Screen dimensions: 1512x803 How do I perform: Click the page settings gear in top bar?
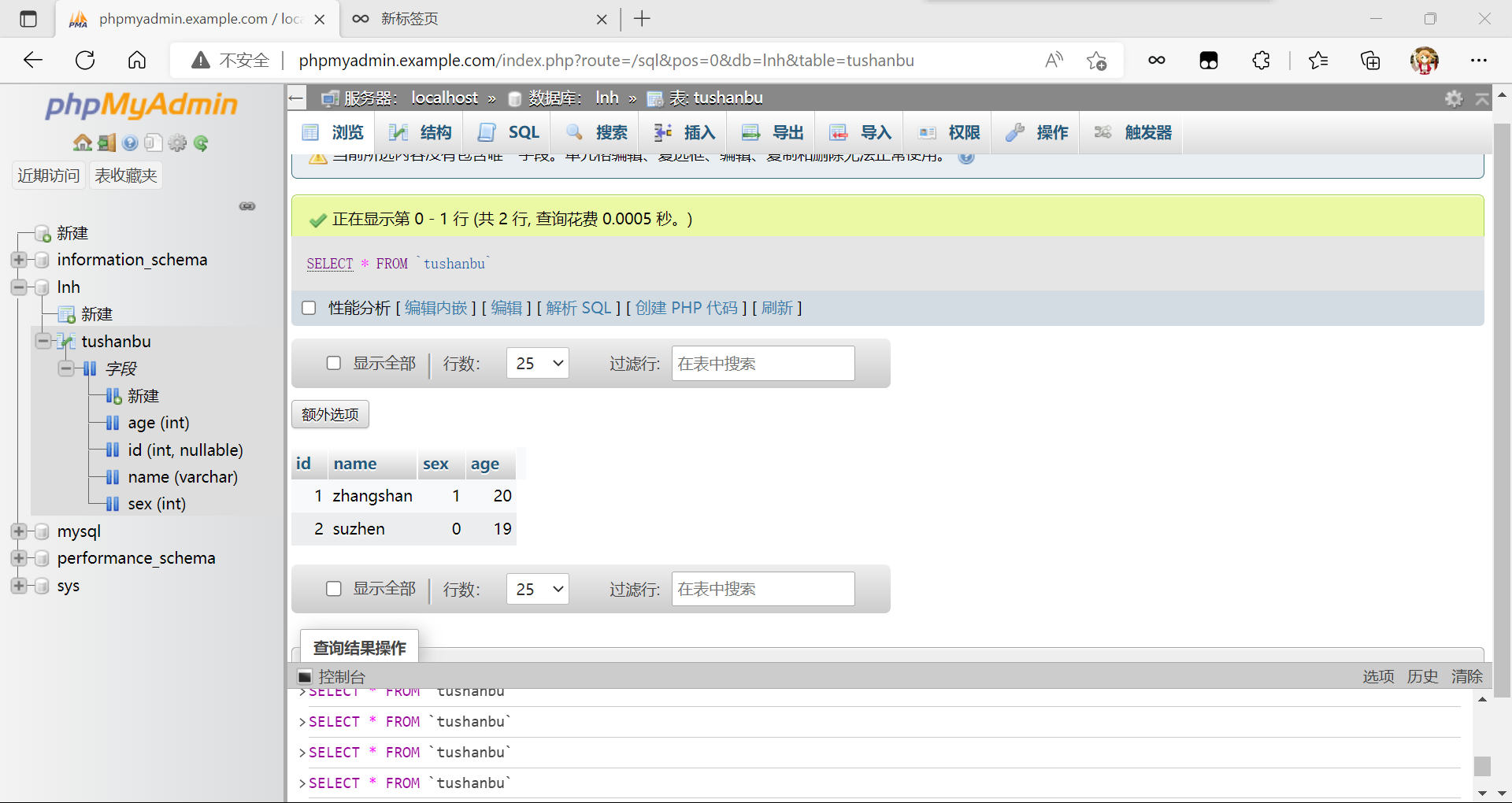click(x=1454, y=98)
